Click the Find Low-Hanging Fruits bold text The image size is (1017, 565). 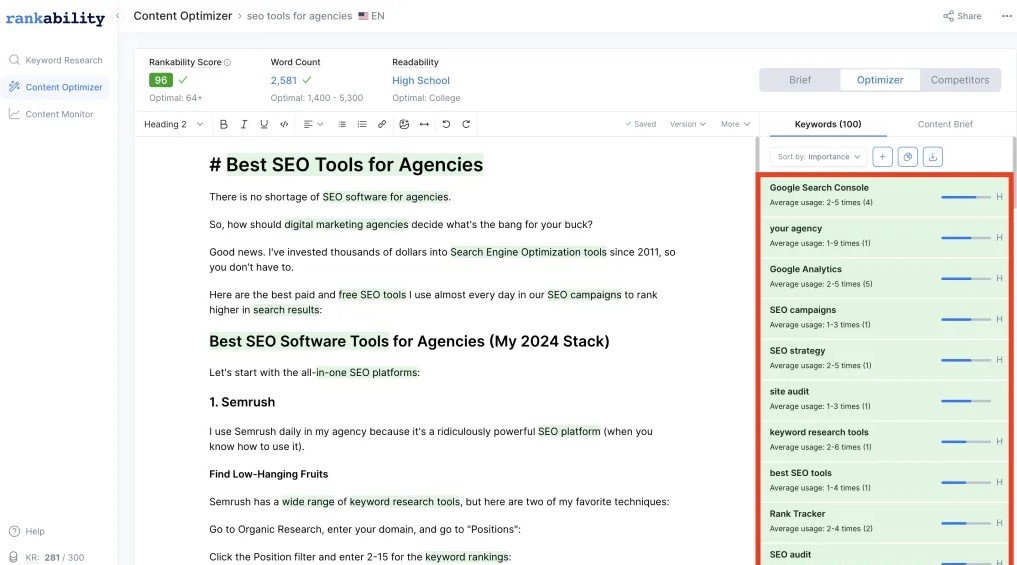click(x=269, y=474)
